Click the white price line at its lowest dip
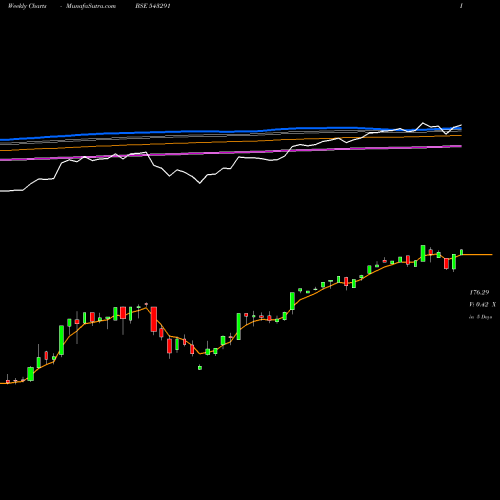500x500 pixels. coord(200,183)
